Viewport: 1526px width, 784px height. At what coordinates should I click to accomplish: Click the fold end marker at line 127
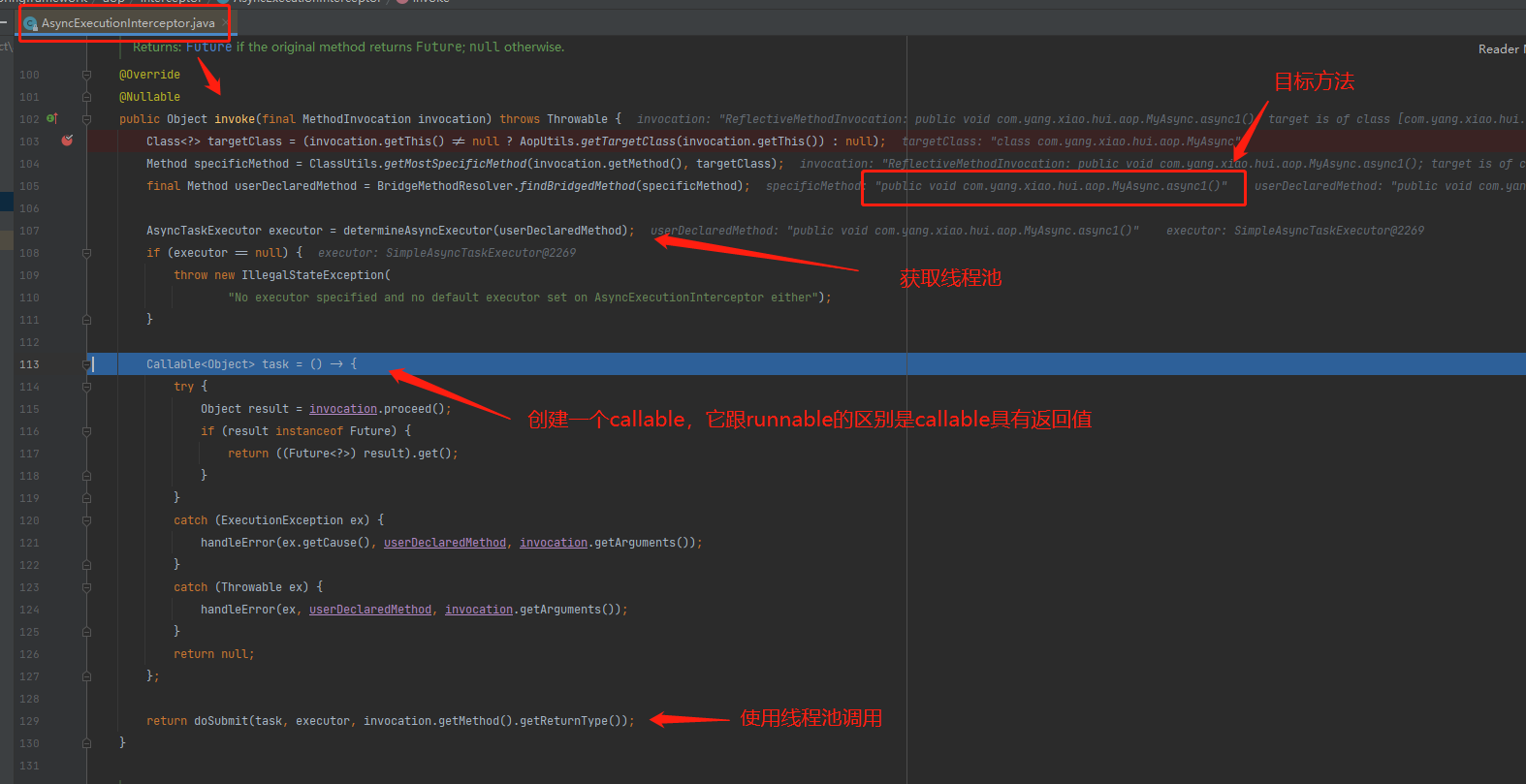click(86, 676)
